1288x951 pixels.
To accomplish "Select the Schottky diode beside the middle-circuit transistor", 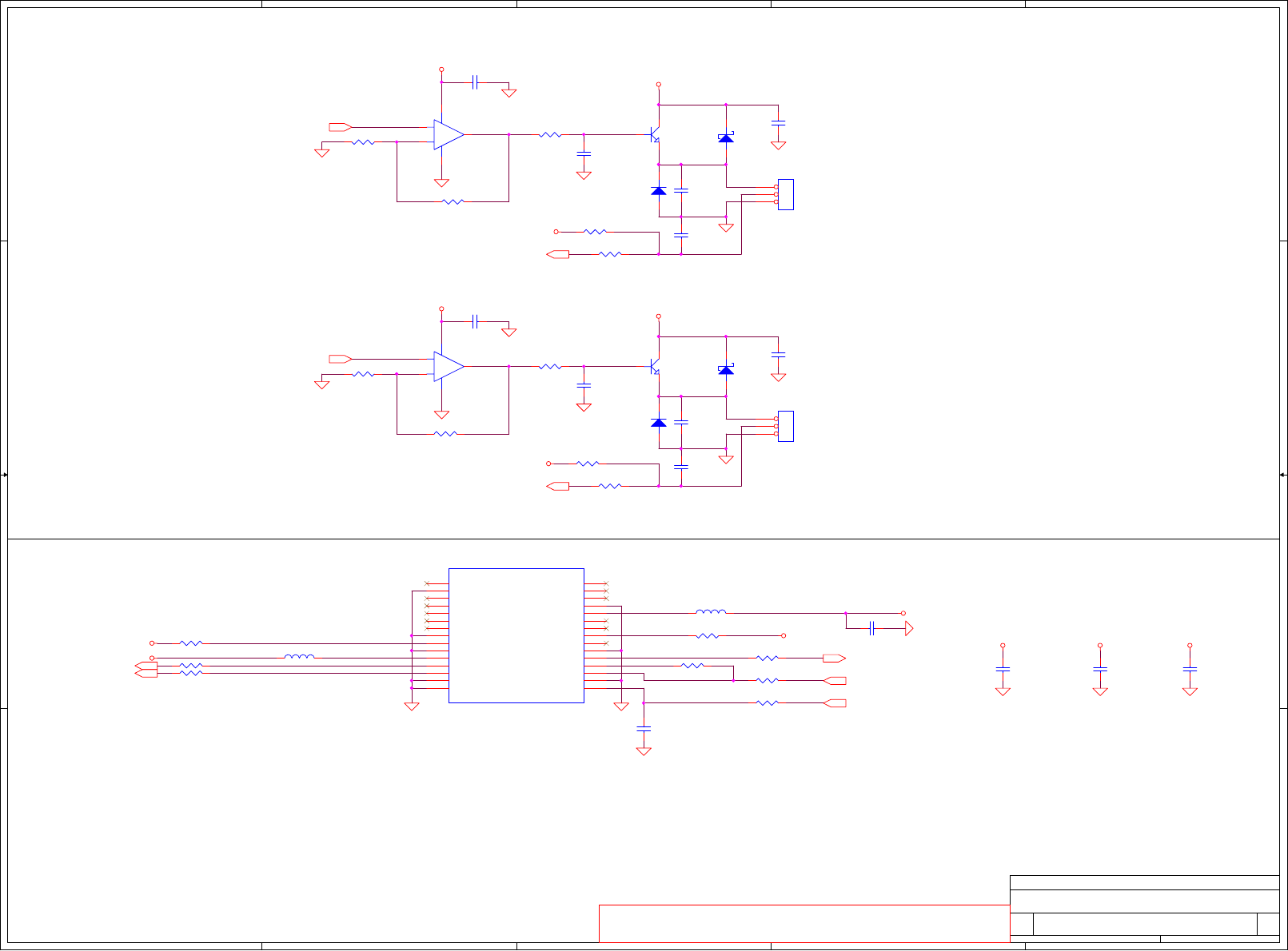I will pyautogui.click(x=726, y=369).
